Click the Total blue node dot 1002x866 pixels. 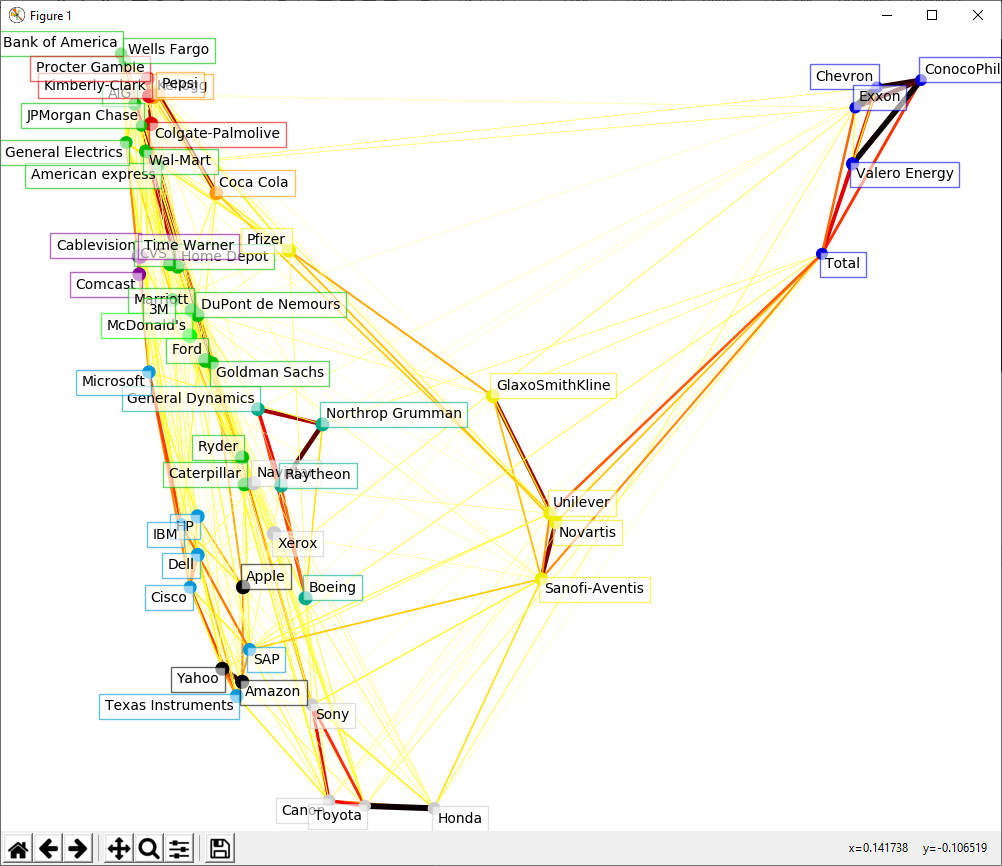tap(822, 254)
